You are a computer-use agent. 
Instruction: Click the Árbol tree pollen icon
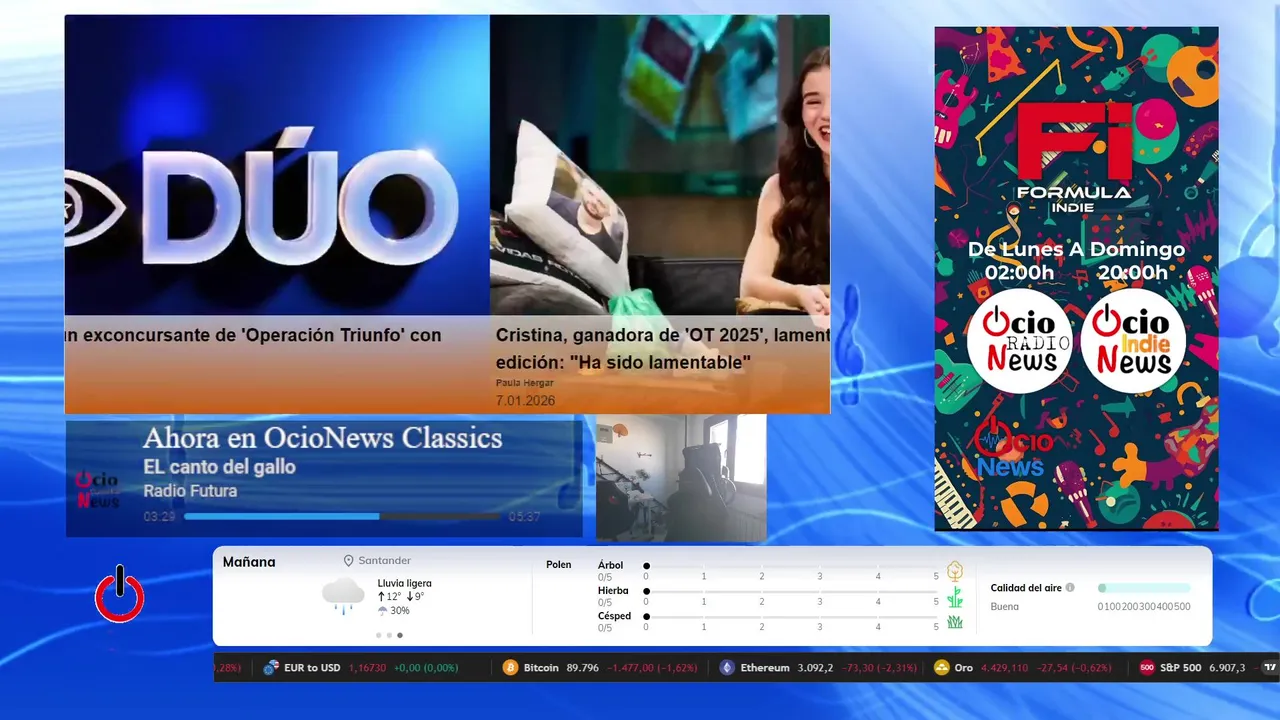tap(955, 571)
